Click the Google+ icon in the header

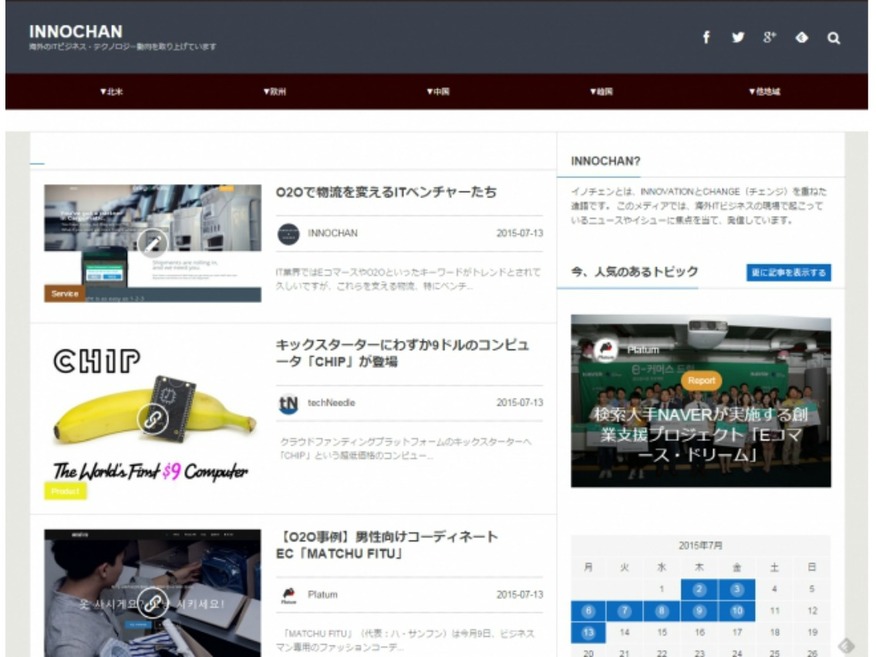pos(769,37)
